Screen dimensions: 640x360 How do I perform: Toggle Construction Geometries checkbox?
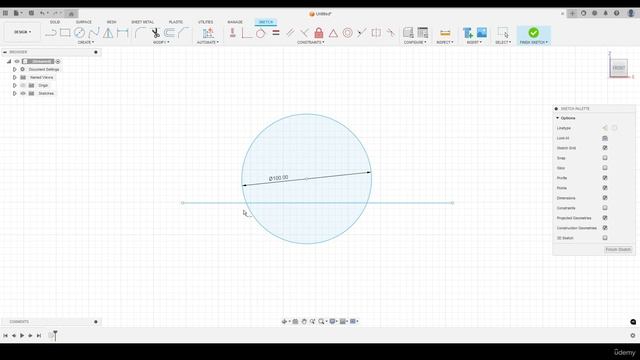coord(605,228)
